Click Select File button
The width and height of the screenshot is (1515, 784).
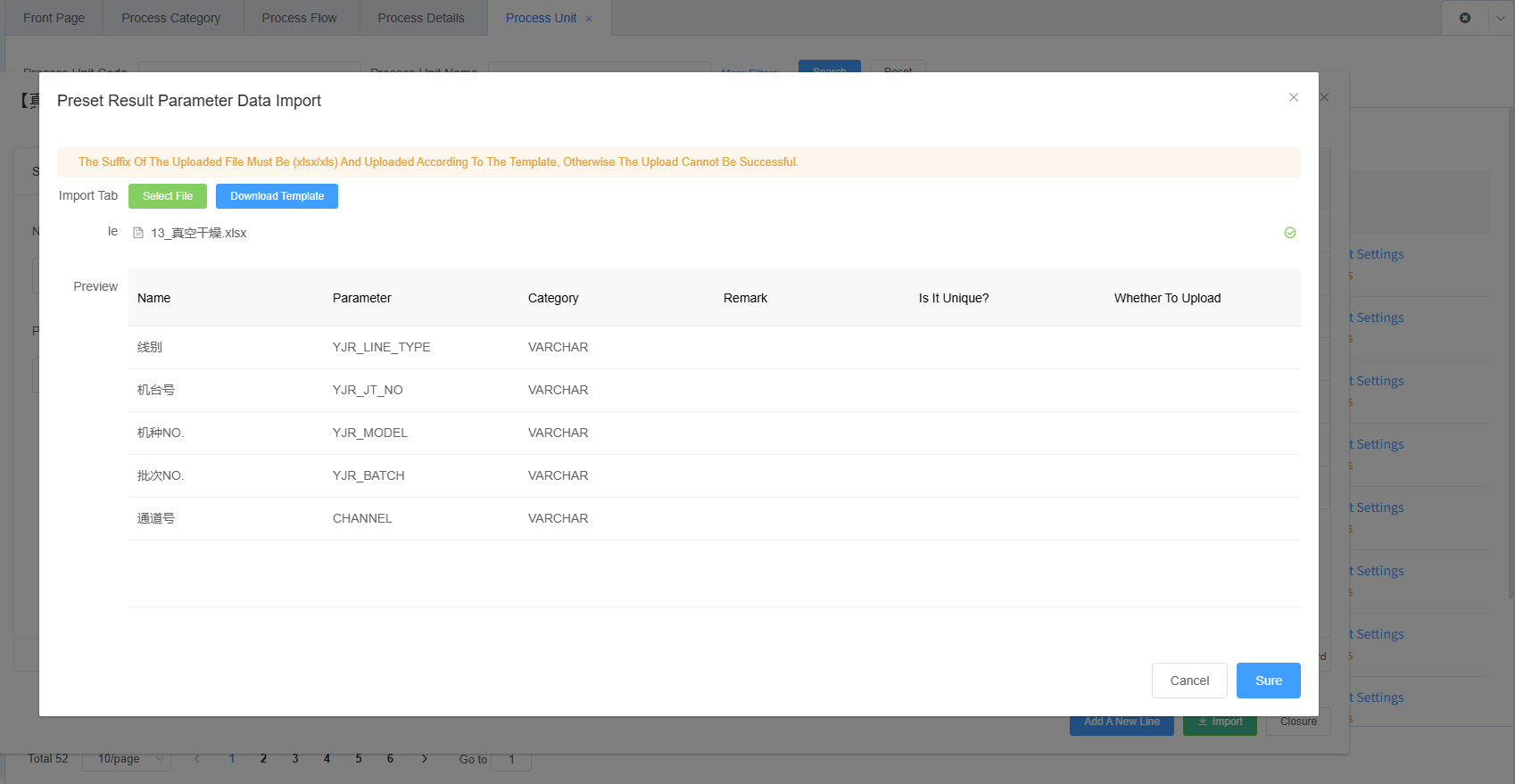168,196
